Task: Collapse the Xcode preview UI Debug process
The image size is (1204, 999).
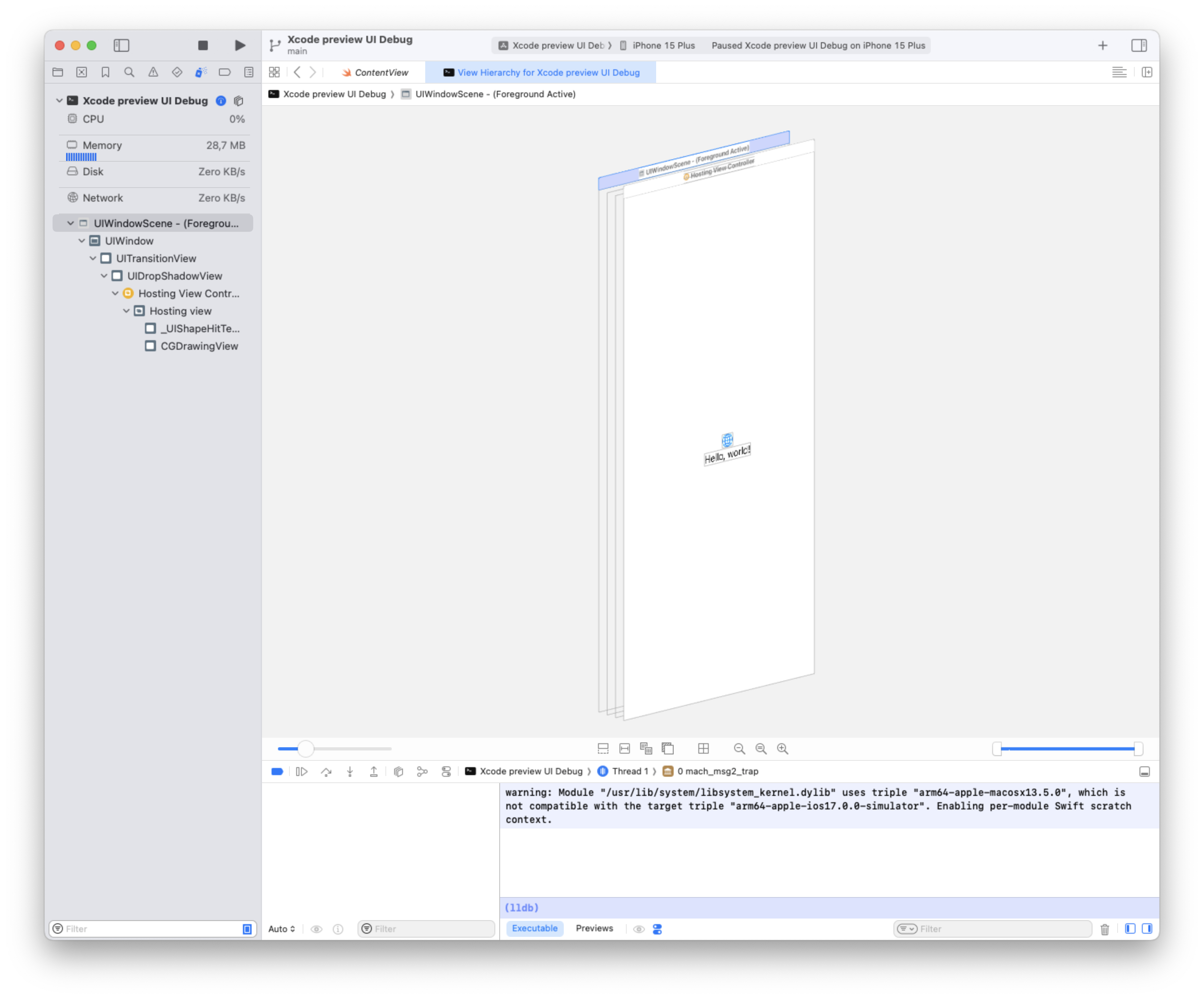Action: coord(59,100)
